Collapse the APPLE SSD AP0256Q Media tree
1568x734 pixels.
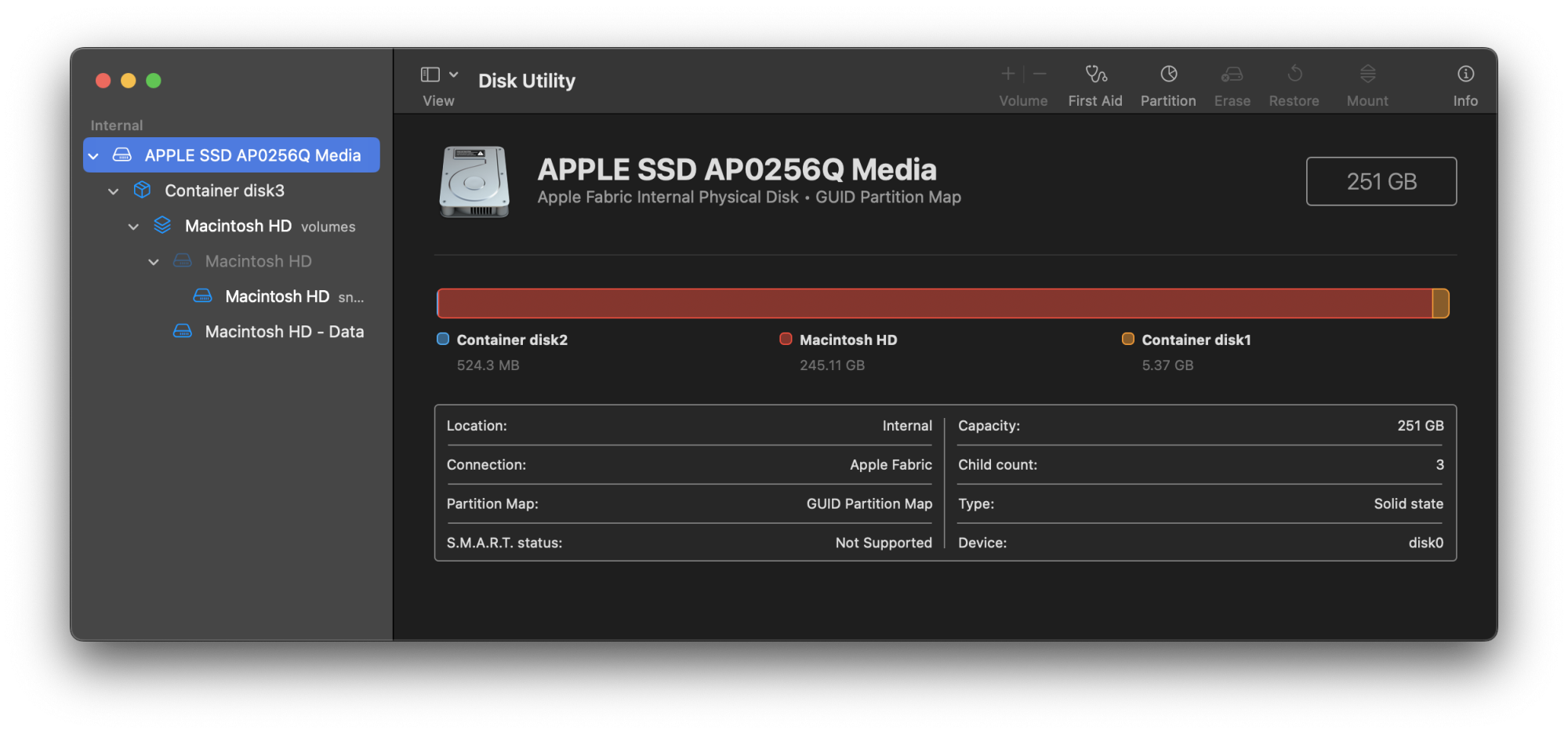click(x=94, y=156)
